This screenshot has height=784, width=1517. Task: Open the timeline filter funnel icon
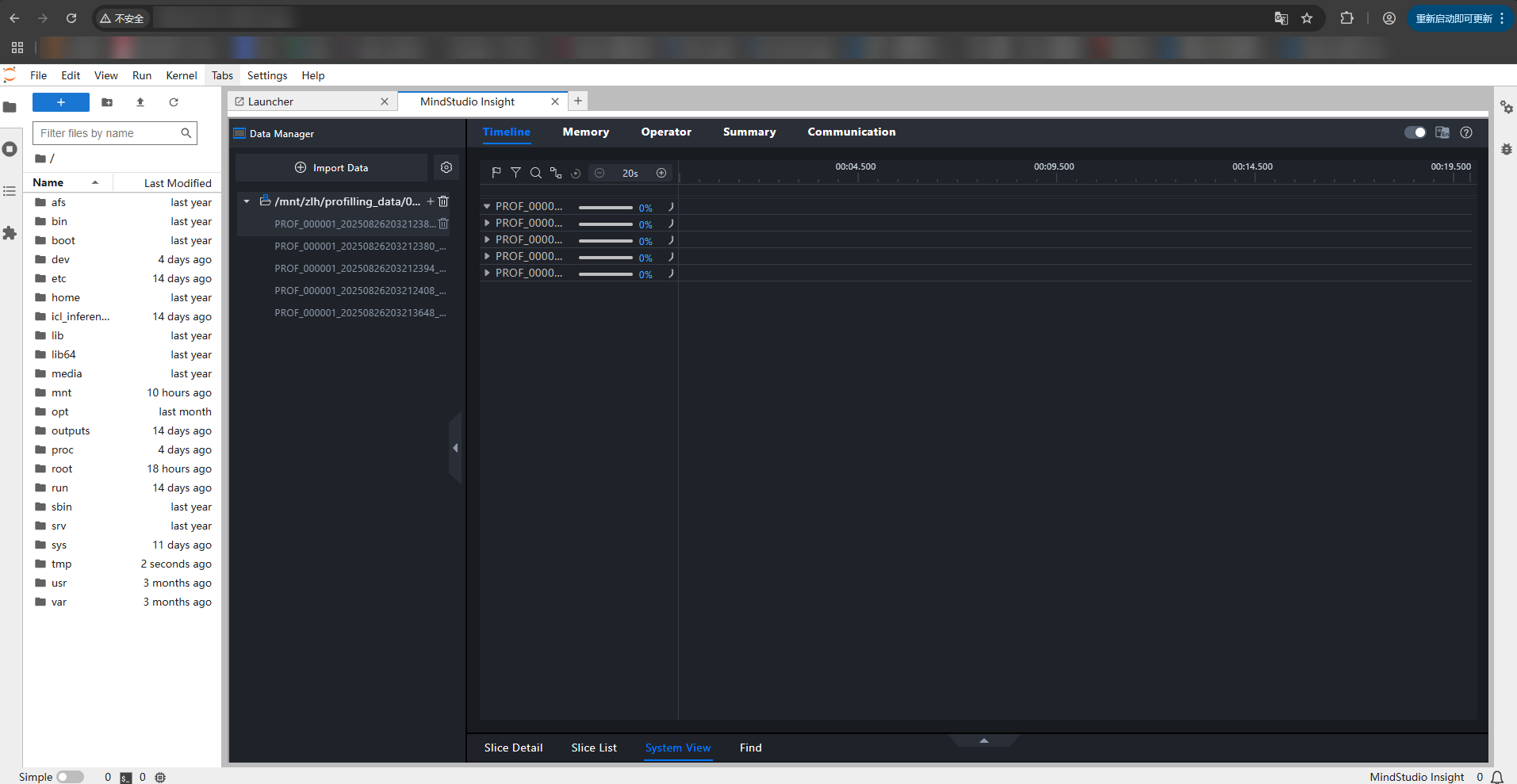pyautogui.click(x=515, y=173)
